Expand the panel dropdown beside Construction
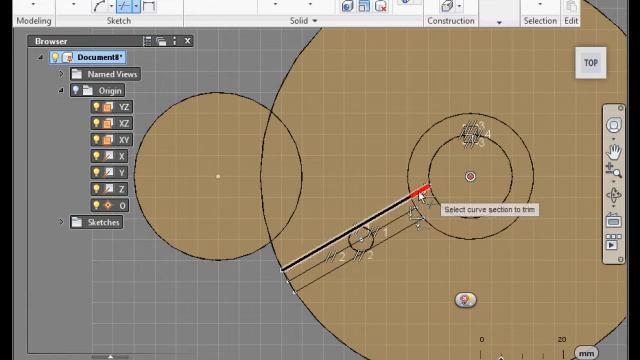The height and width of the screenshot is (360, 640). pos(499,22)
